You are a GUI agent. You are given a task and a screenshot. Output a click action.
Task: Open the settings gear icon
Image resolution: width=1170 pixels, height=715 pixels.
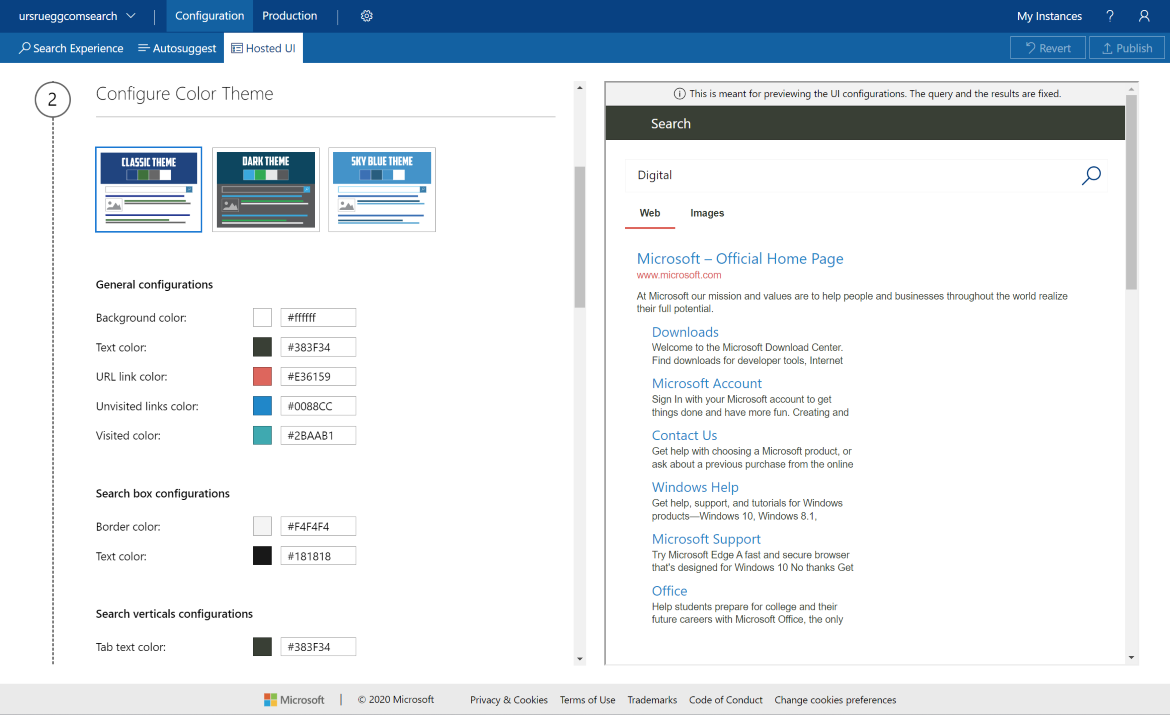pyautogui.click(x=366, y=16)
